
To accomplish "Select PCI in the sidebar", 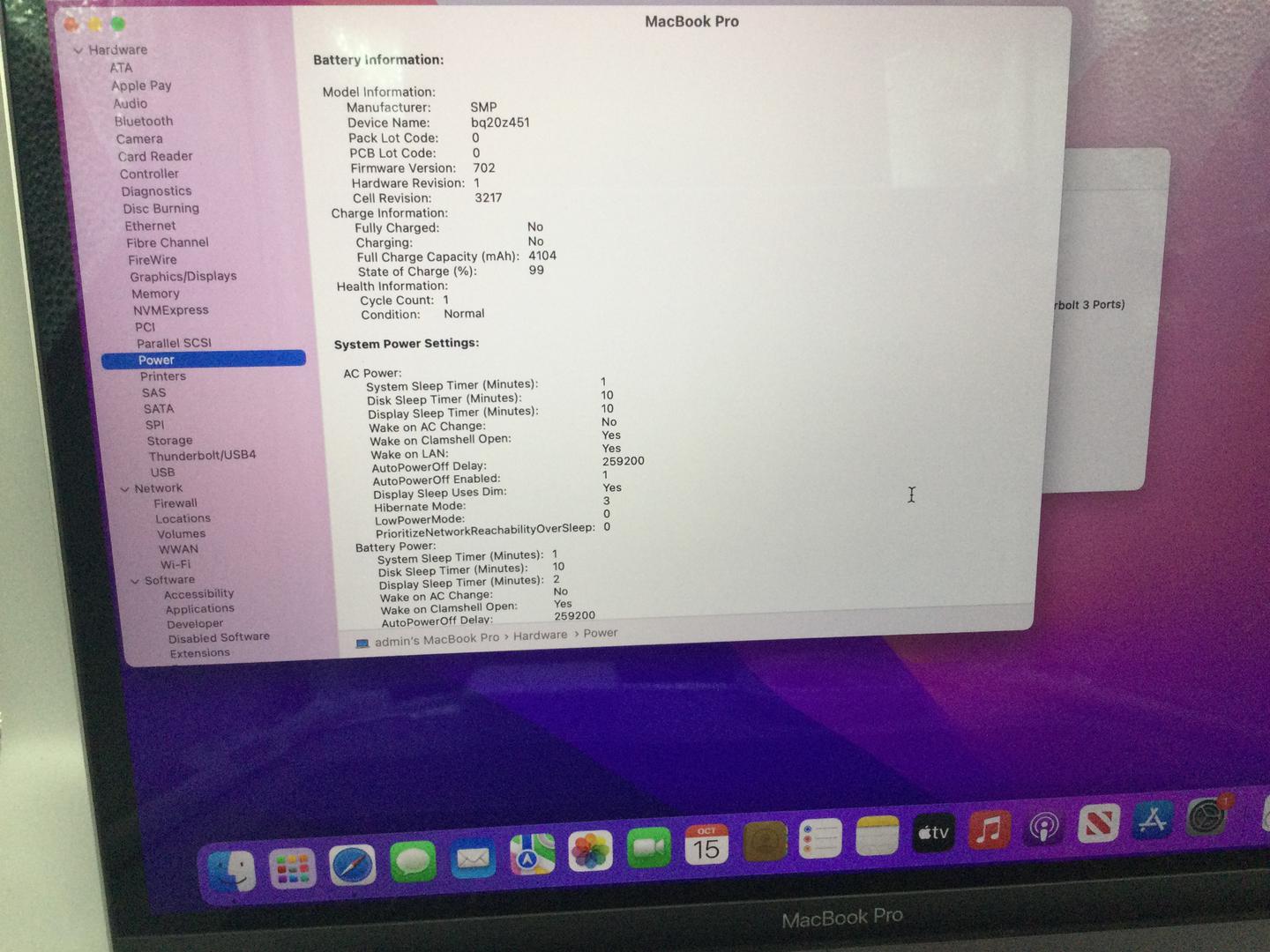I will [145, 327].
